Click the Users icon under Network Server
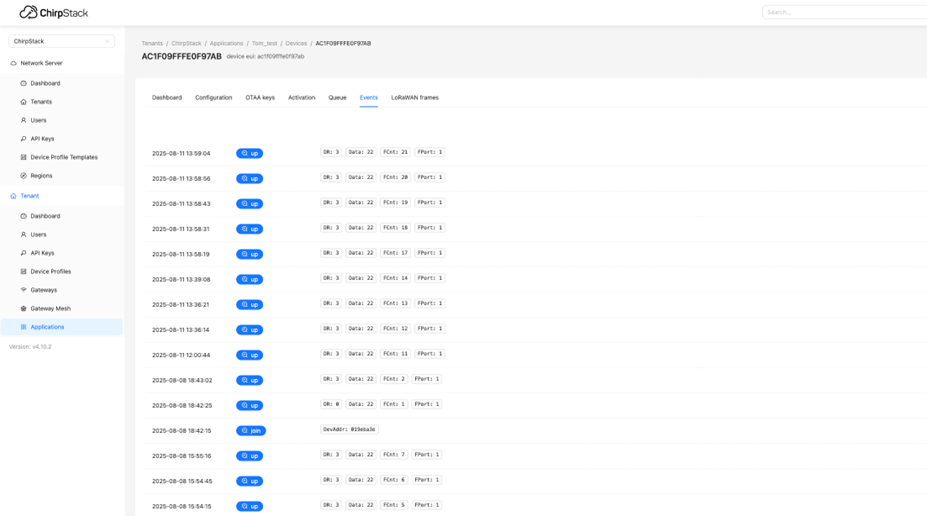The image size is (927, 516). 23,120
